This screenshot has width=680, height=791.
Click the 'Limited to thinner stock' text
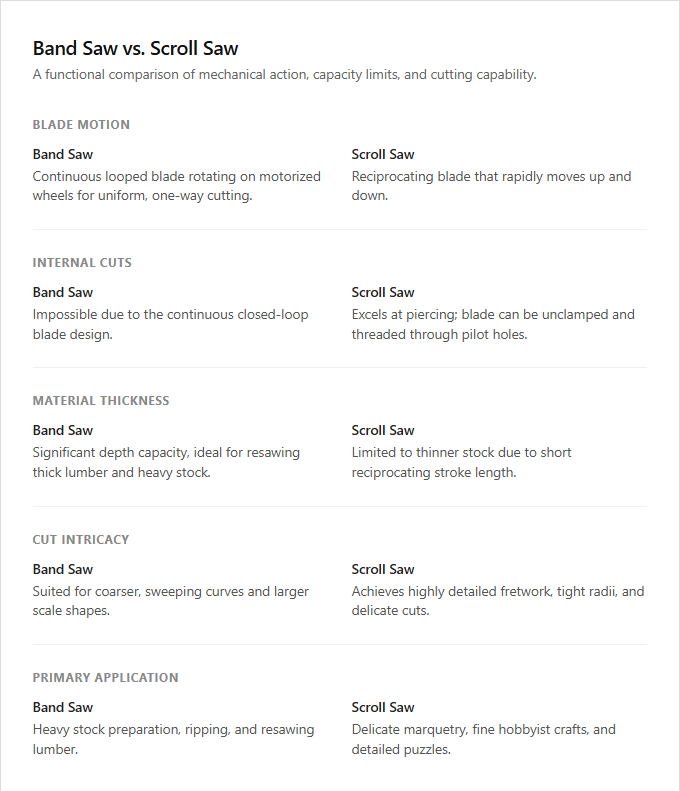tap(461, 463)
